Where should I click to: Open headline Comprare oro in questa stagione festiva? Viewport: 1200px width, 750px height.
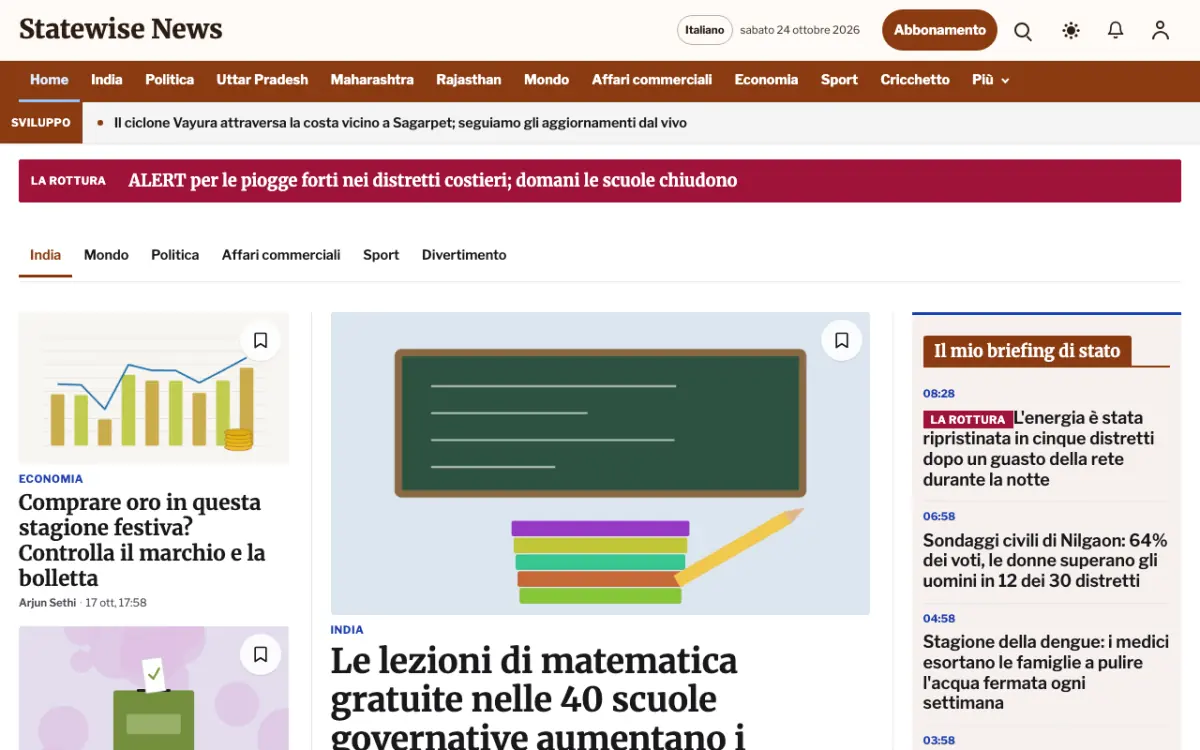pyautogui.click(x=142, y=540)
